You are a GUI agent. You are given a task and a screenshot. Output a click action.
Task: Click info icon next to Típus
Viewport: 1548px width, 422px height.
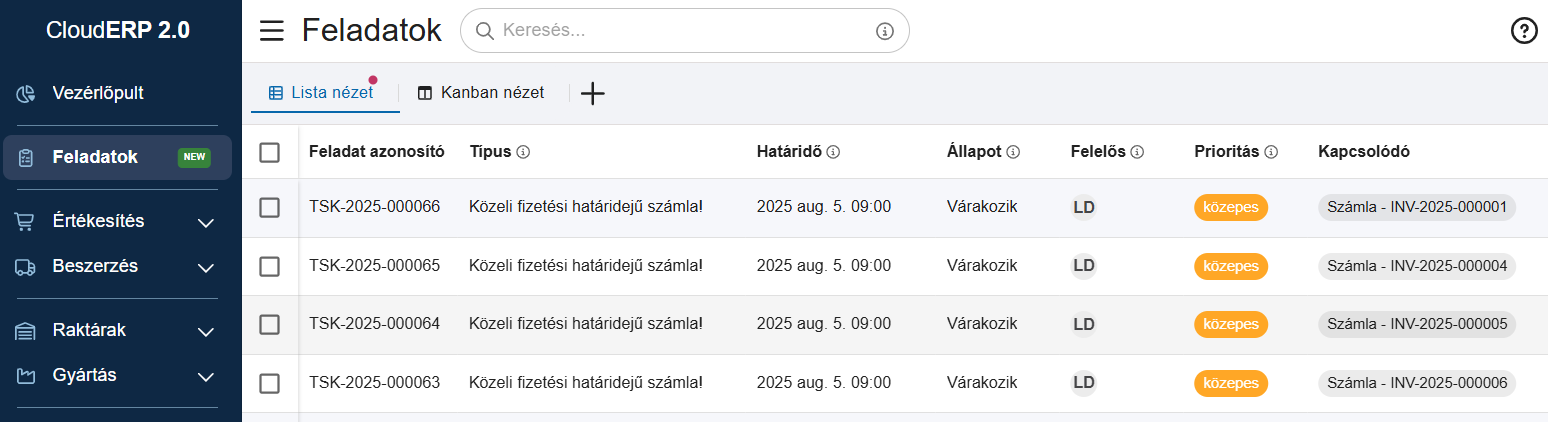(x=523, y=152)
